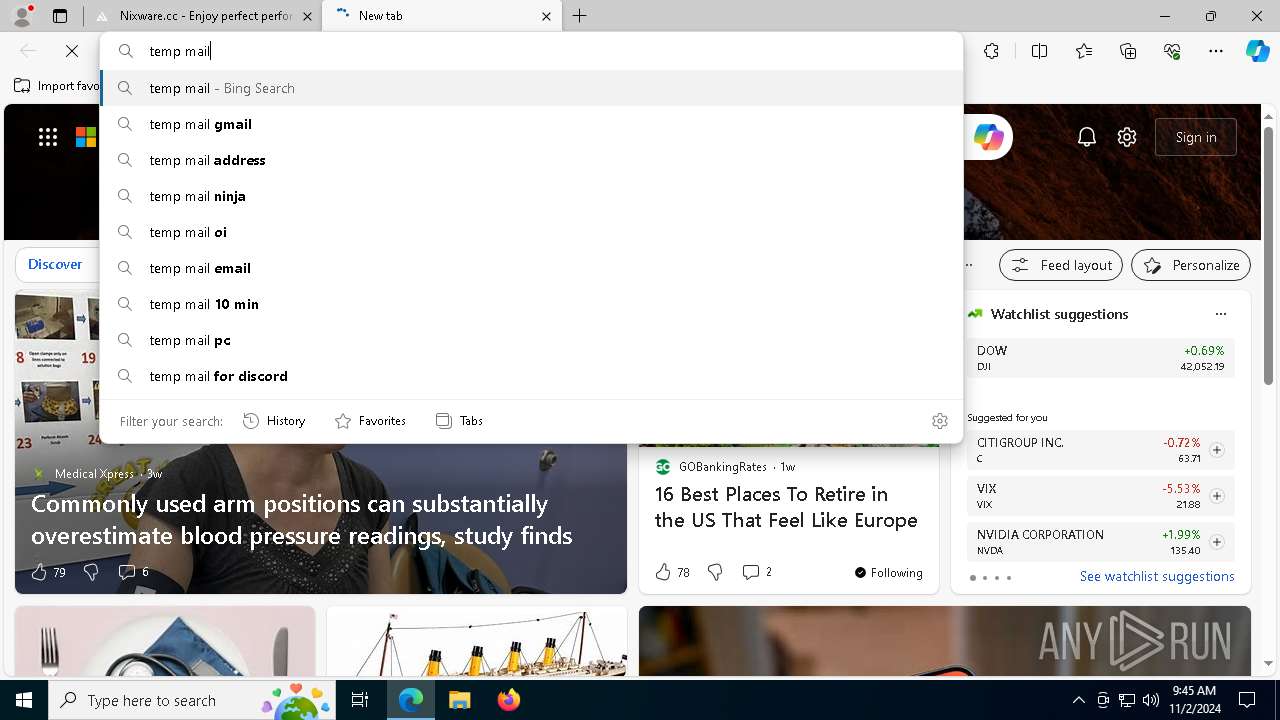Add NVIDIA Corporation to watchlist
This screenshot has height=720, width=1280.
1216,542
